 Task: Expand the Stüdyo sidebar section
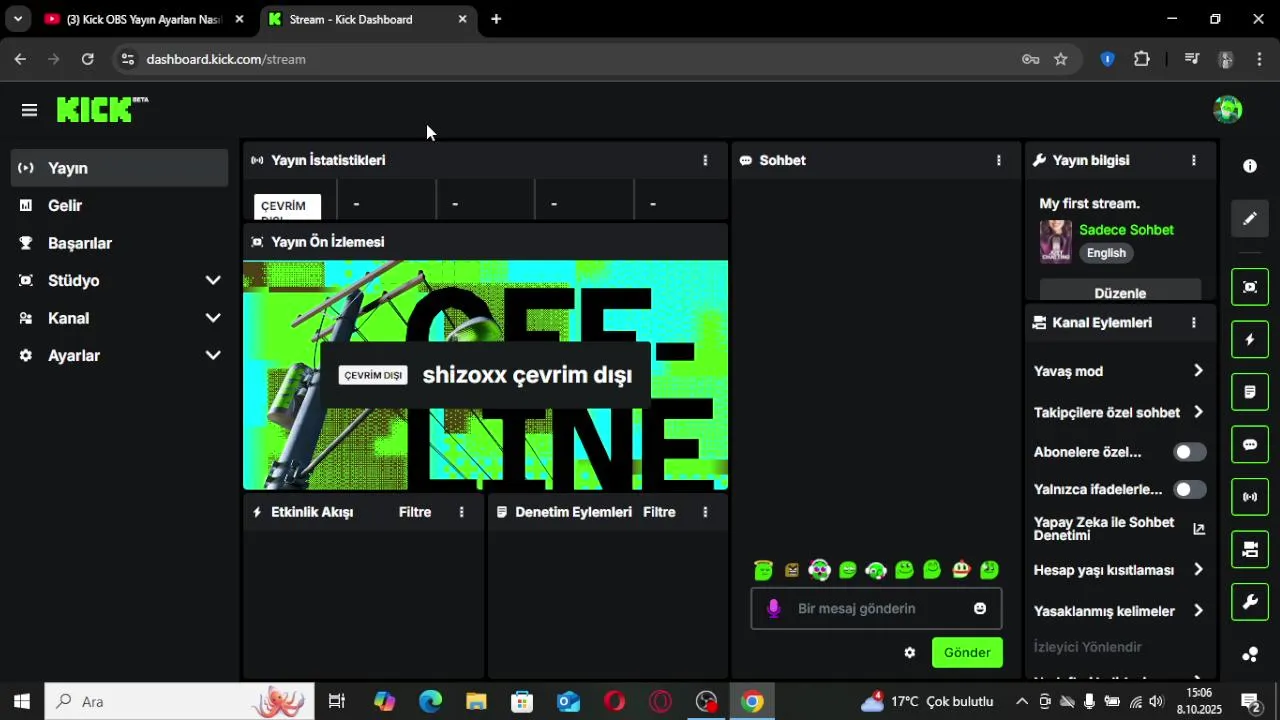[120, 281]
